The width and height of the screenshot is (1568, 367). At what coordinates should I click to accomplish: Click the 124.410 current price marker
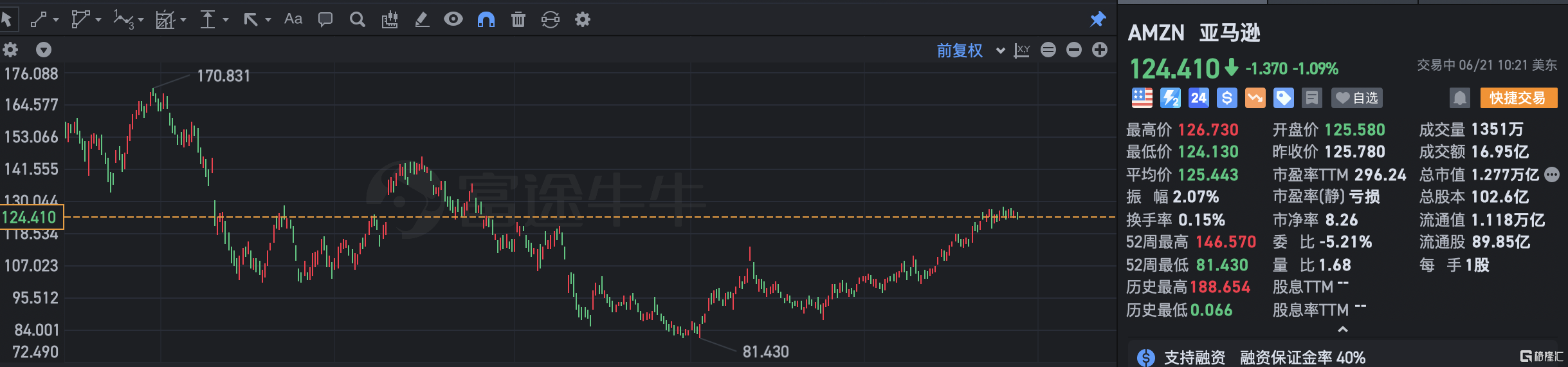(31, 217)
